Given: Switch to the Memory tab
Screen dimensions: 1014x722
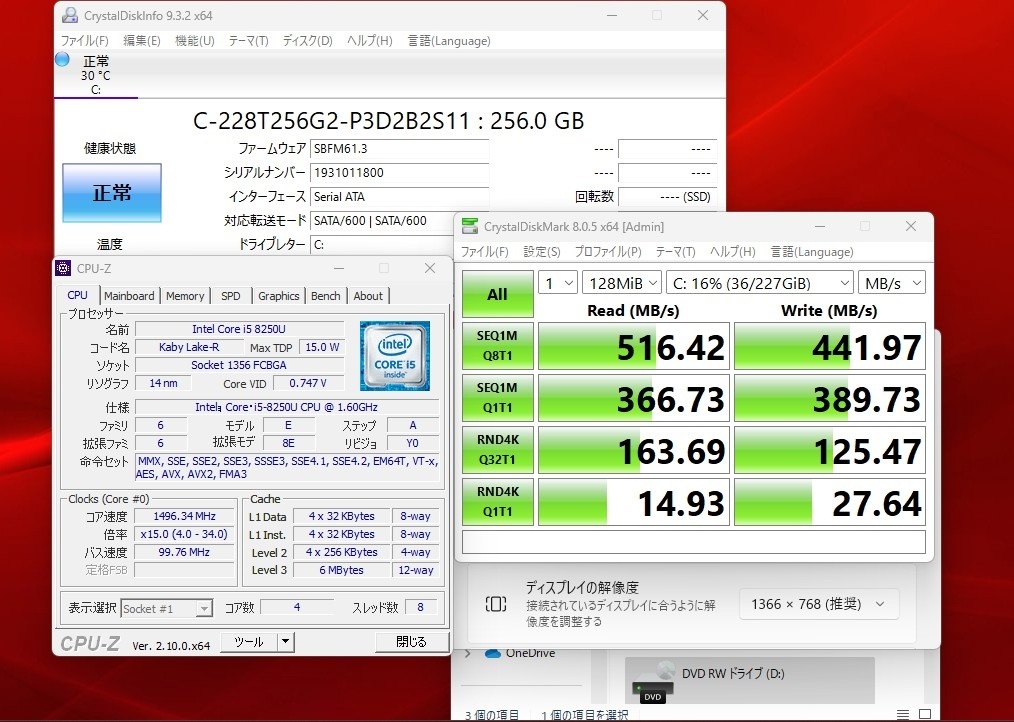Looking at the screenshot, I should tap(185, 296).
